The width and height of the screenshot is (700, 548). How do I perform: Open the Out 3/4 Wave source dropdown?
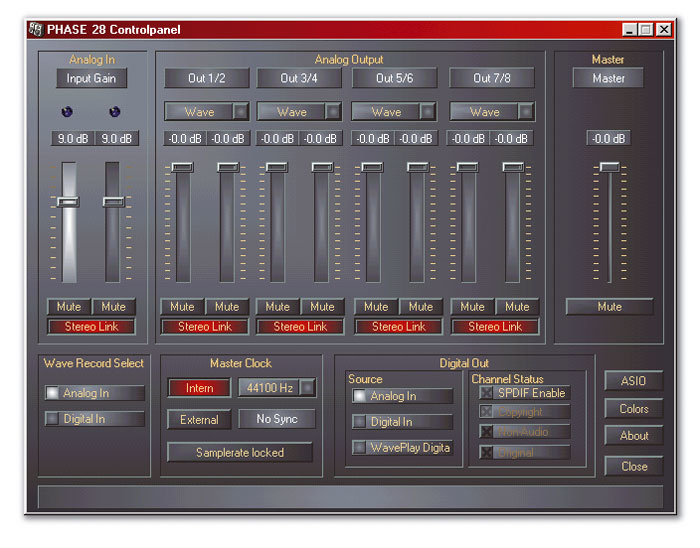333,112
